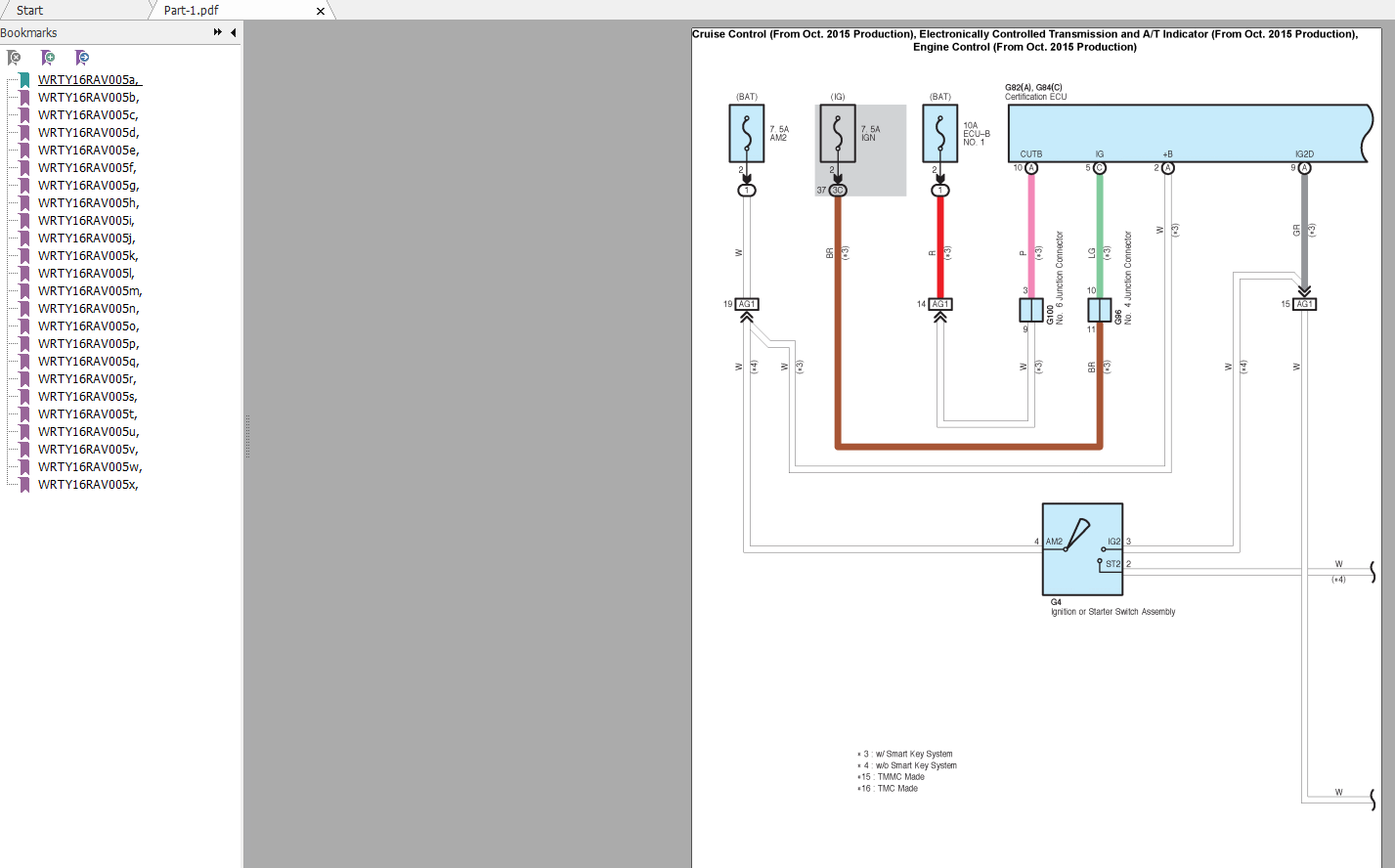Collapse the Bookmarks panel using left arrow
The height and width of the screenshot is (868, 1395).
(234, 32)
